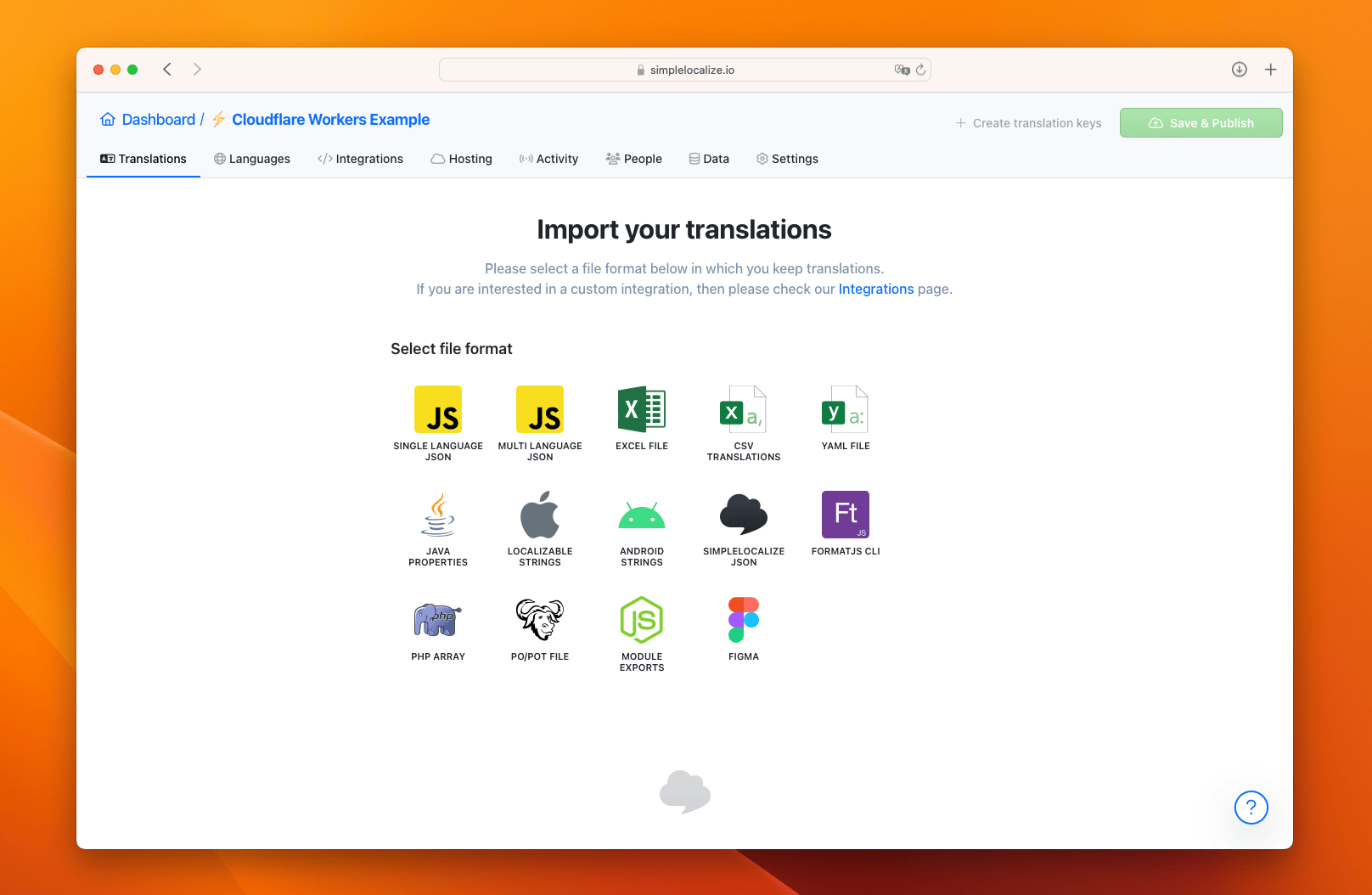Click the MULTI LANGUAGE JSON label
This screenshot has width=1372, height=895.
coord(540,452)
